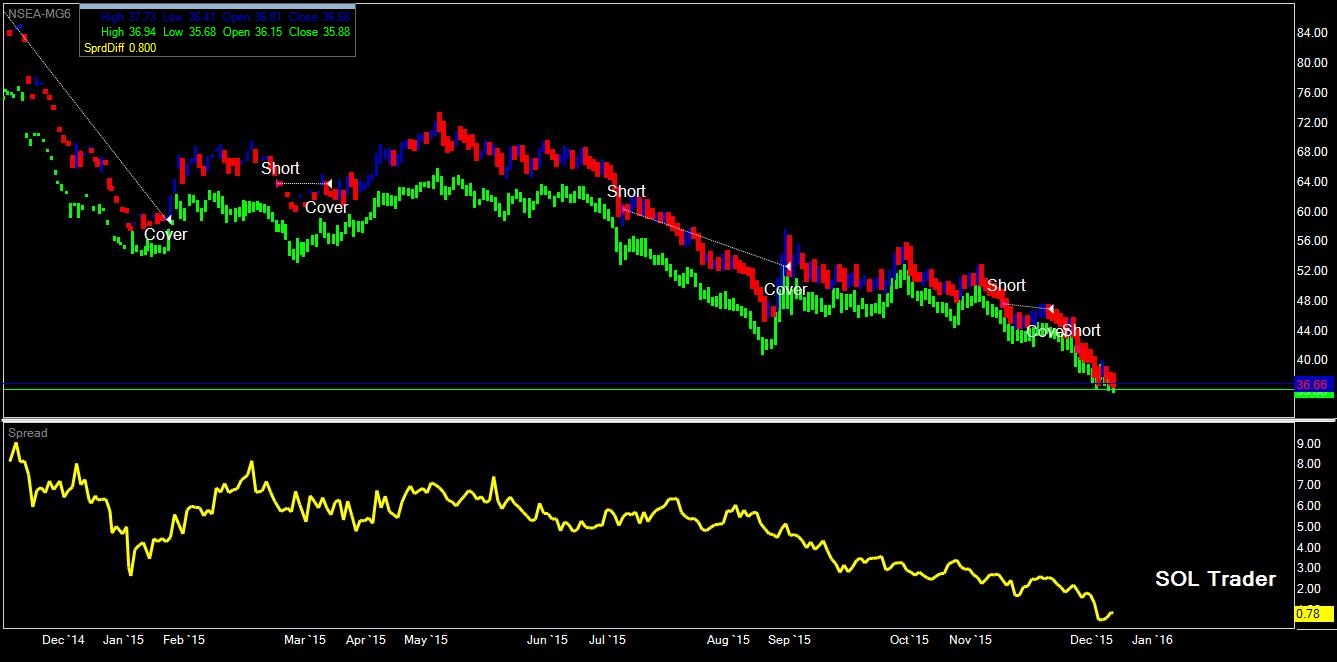Screen dimensions: 1337x662
Task: Click the Dec `14 date axis label
Action: coord(65,639)
